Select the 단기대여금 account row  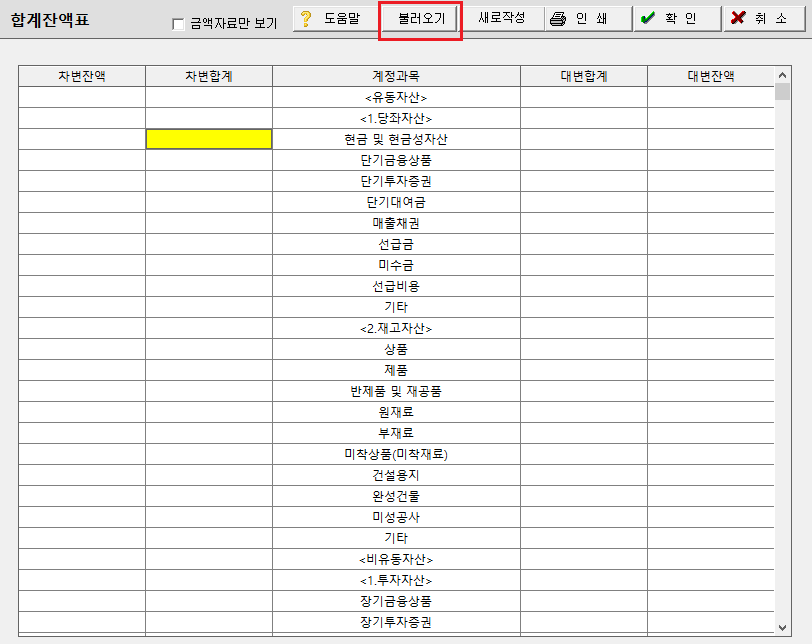tap(396, 202)
